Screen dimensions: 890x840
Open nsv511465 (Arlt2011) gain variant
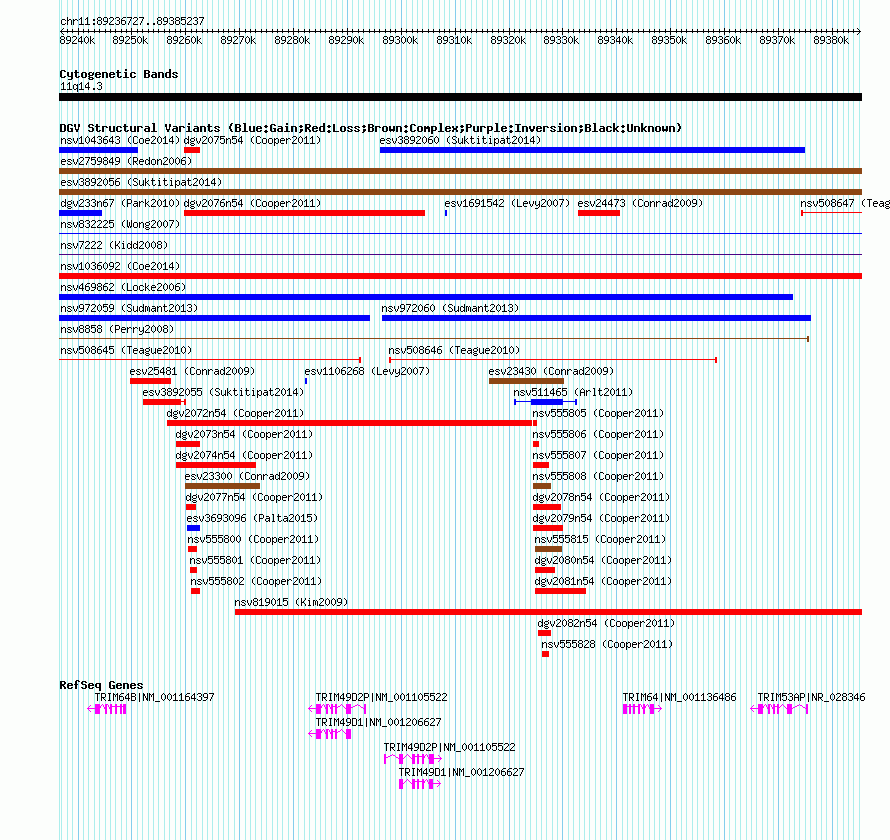(545, 402)
